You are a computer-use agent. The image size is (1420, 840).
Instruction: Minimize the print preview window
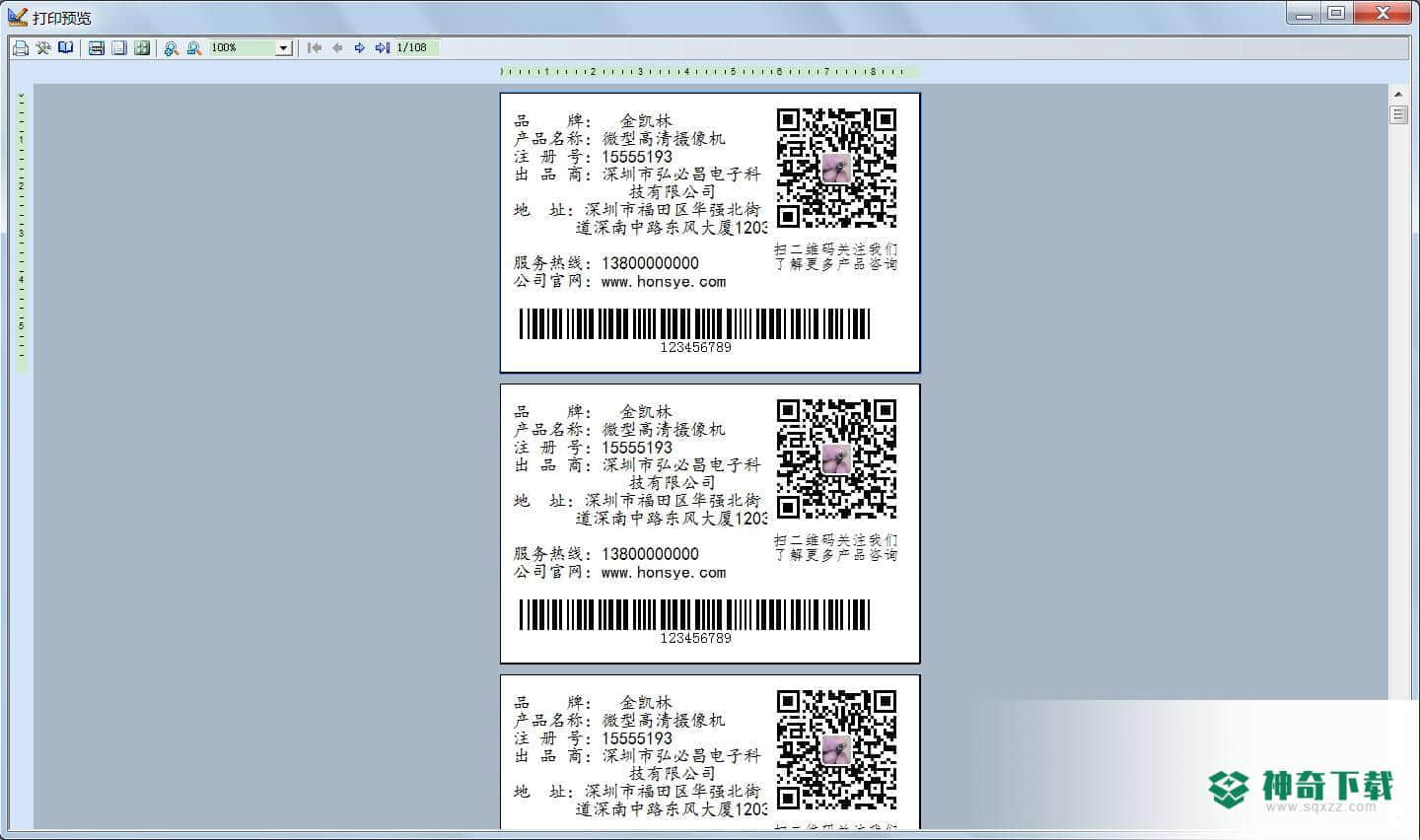[x=1304, y=13]
